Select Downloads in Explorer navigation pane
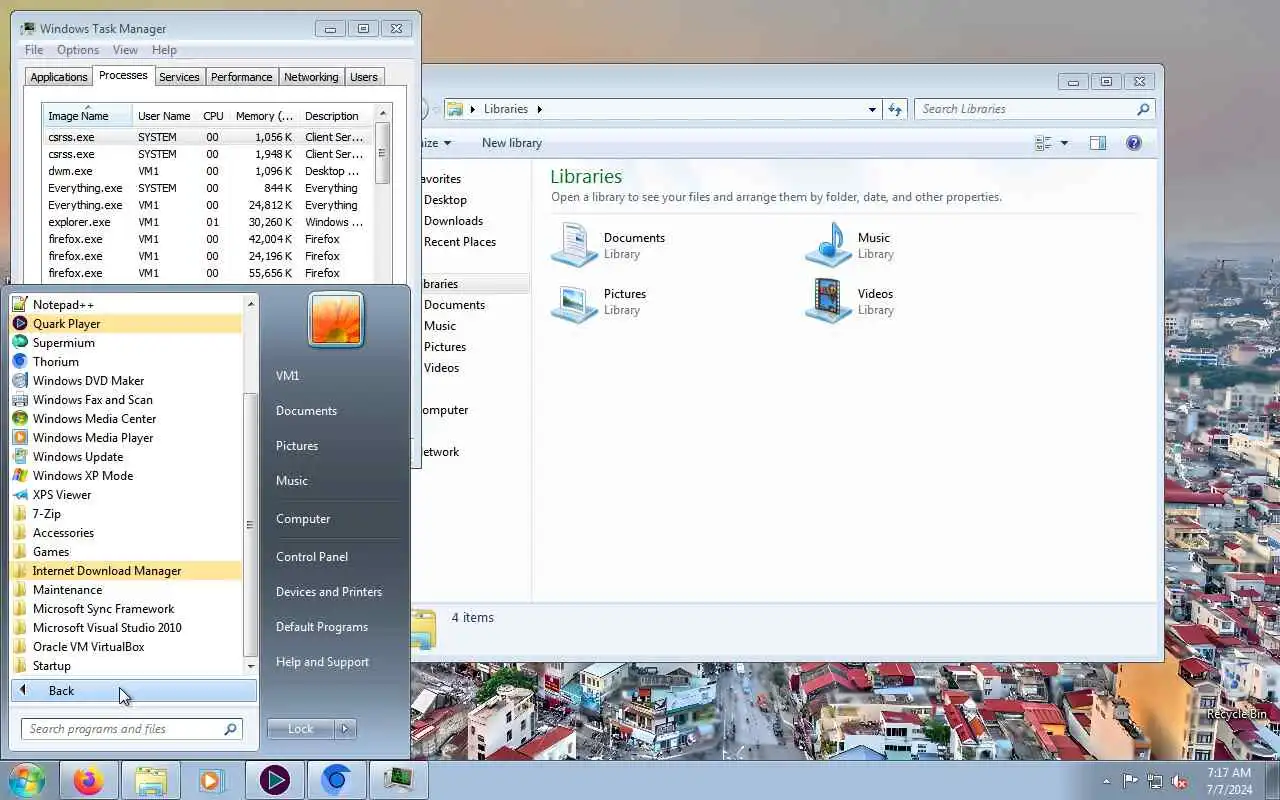1280x800 pixels. click(454, 221)
